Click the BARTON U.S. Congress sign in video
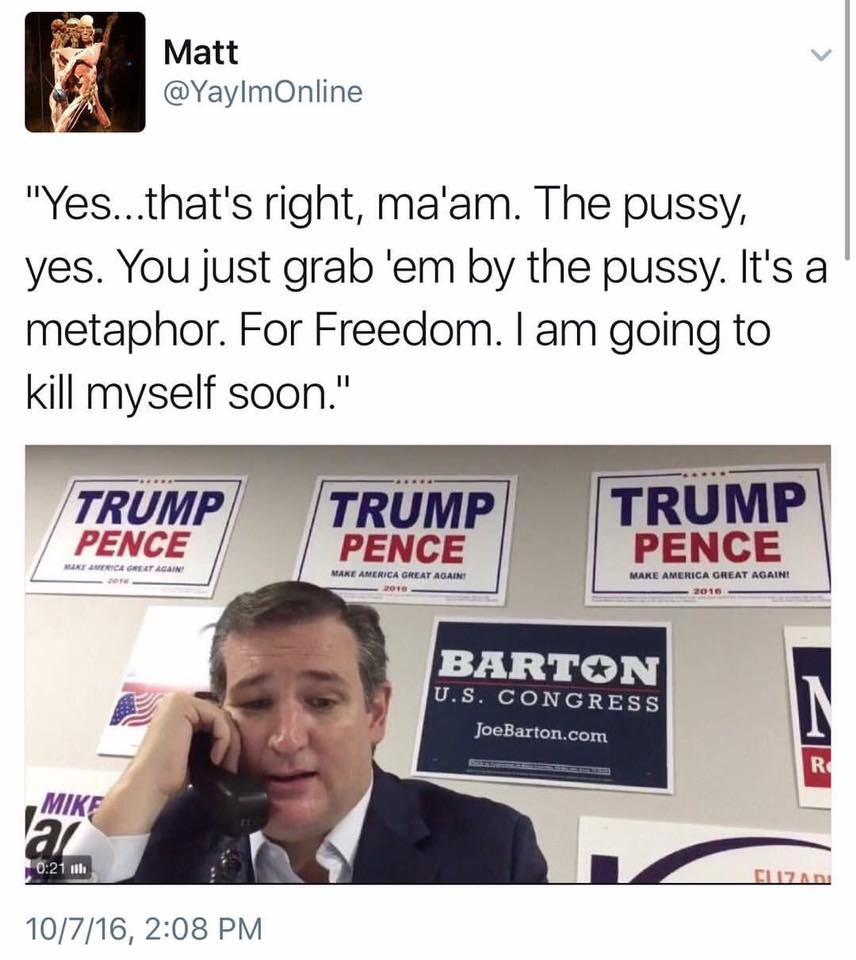The image size is (856, 960). point(544,705)
